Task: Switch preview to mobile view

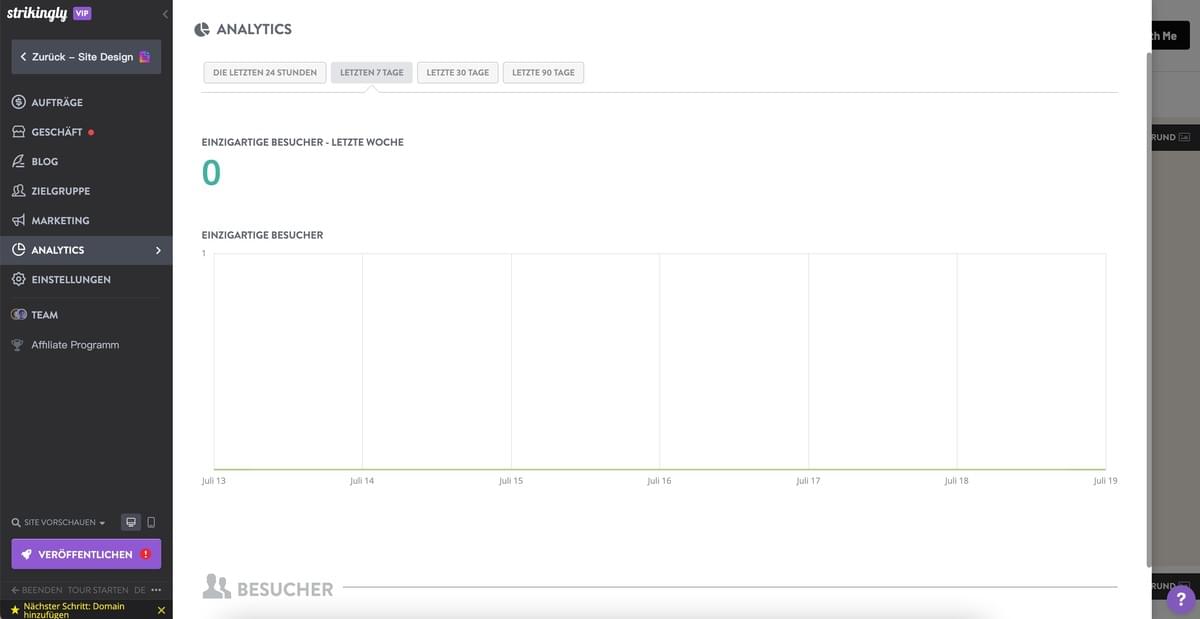Action: click(151, 522)
